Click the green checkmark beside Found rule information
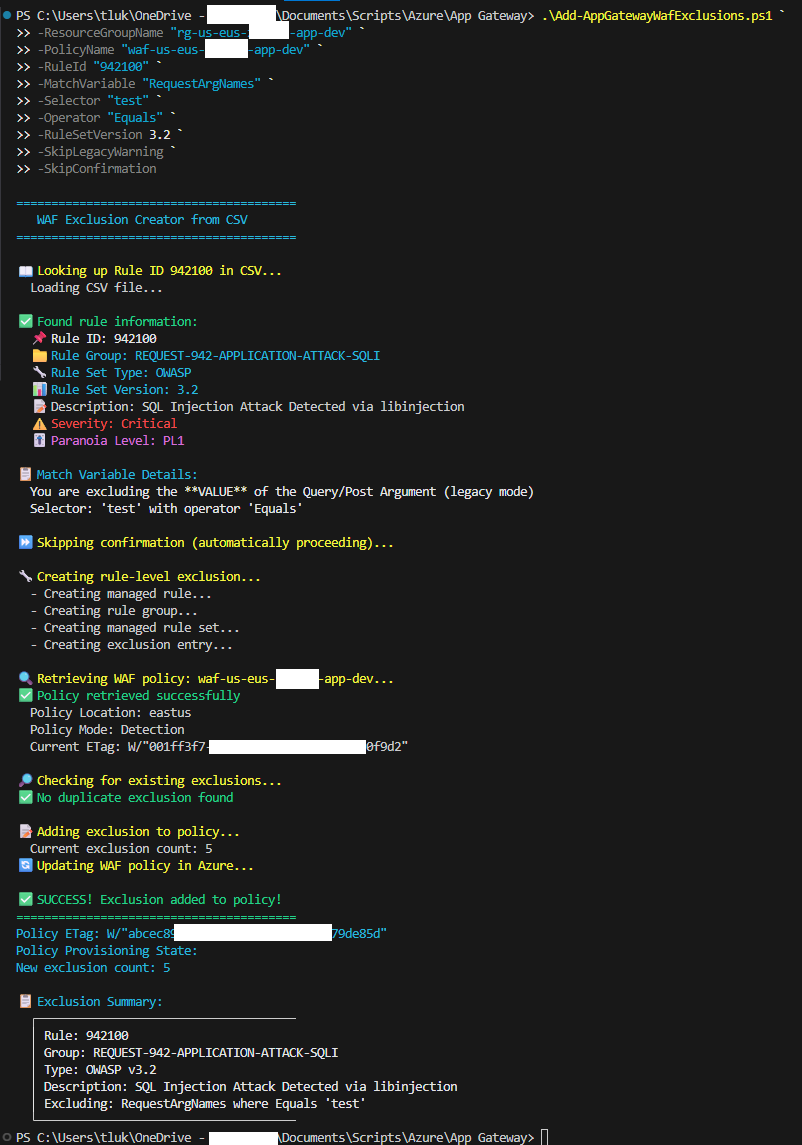This screenshot has width=802, height=1145. [25, 322]
